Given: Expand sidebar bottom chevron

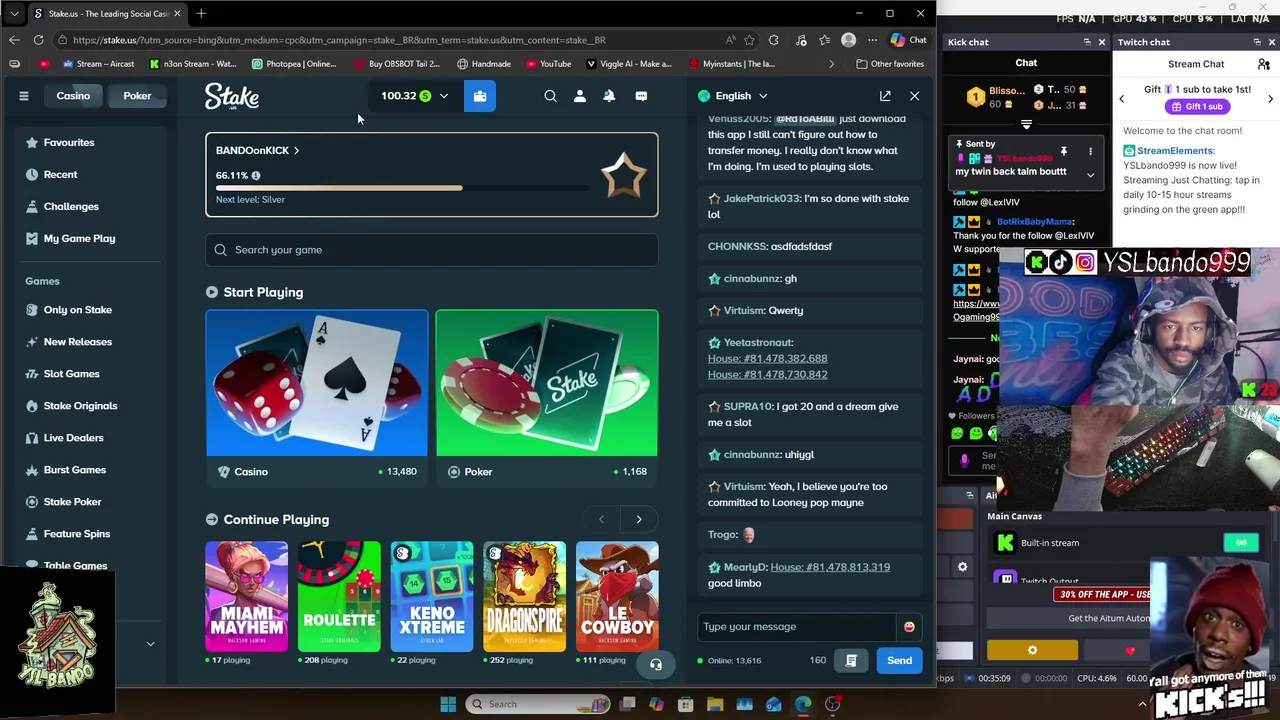Looking at the screenshot, I should [x=150, y=644].
